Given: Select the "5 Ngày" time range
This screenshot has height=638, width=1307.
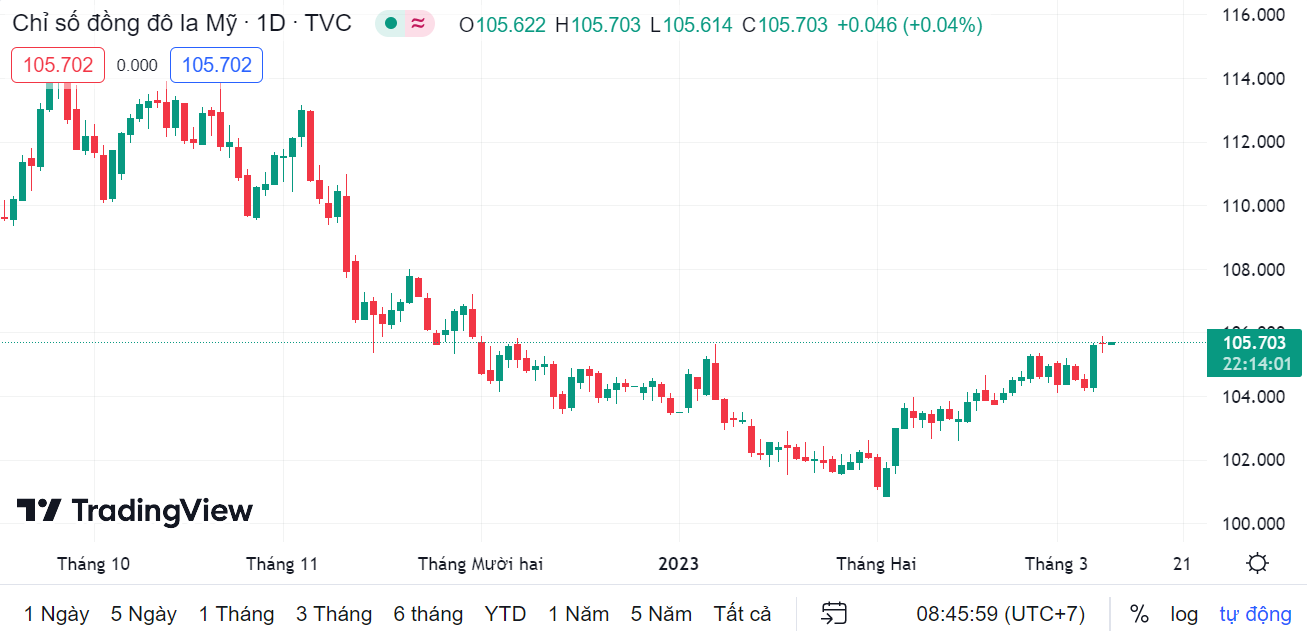Looking at the screenshot, I should click(x=143, y=613).
